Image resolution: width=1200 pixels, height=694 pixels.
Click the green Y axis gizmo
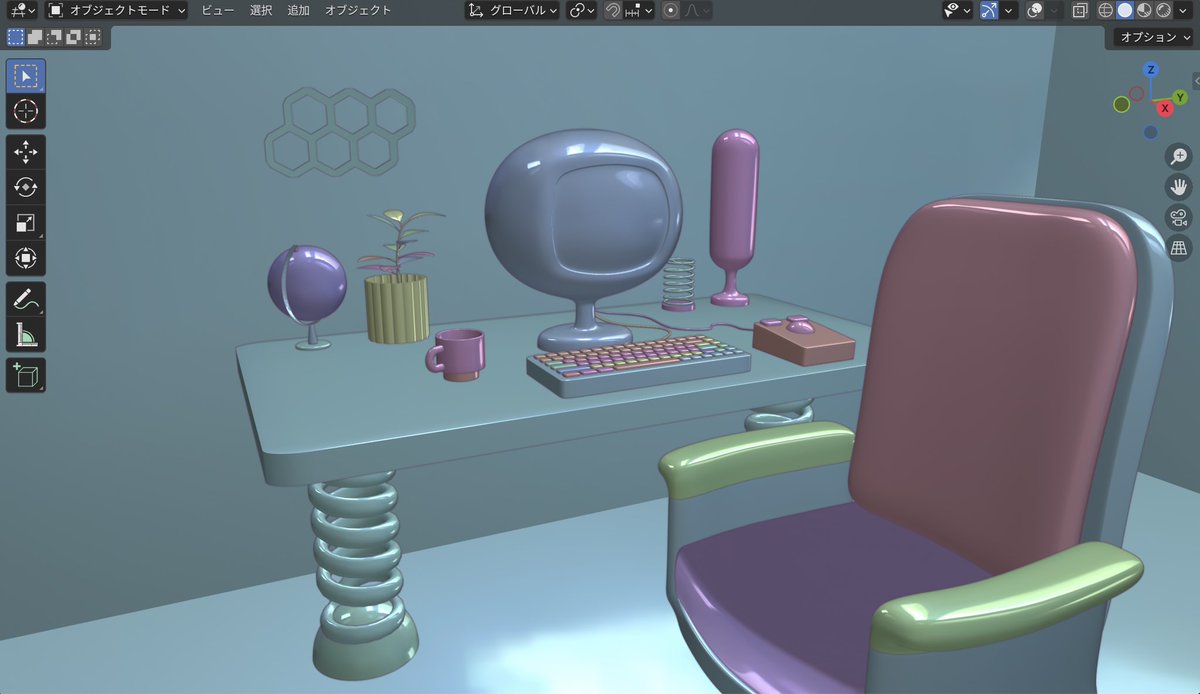[1180, 97]
